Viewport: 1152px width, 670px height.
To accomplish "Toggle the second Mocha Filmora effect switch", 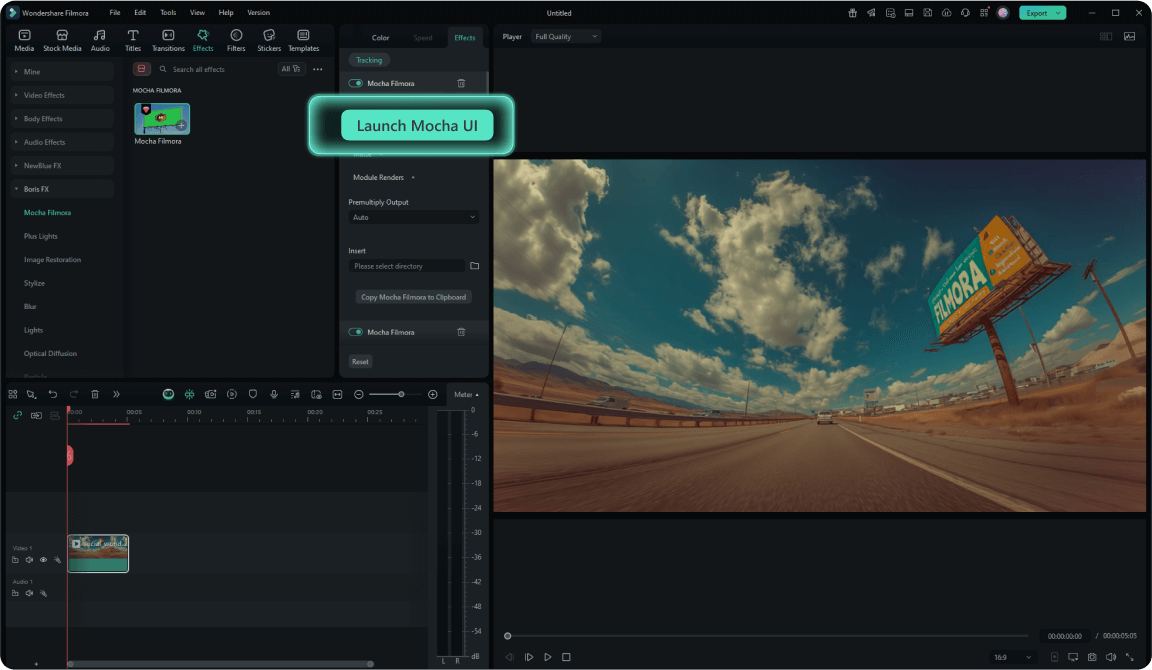I will pos(356,332).
